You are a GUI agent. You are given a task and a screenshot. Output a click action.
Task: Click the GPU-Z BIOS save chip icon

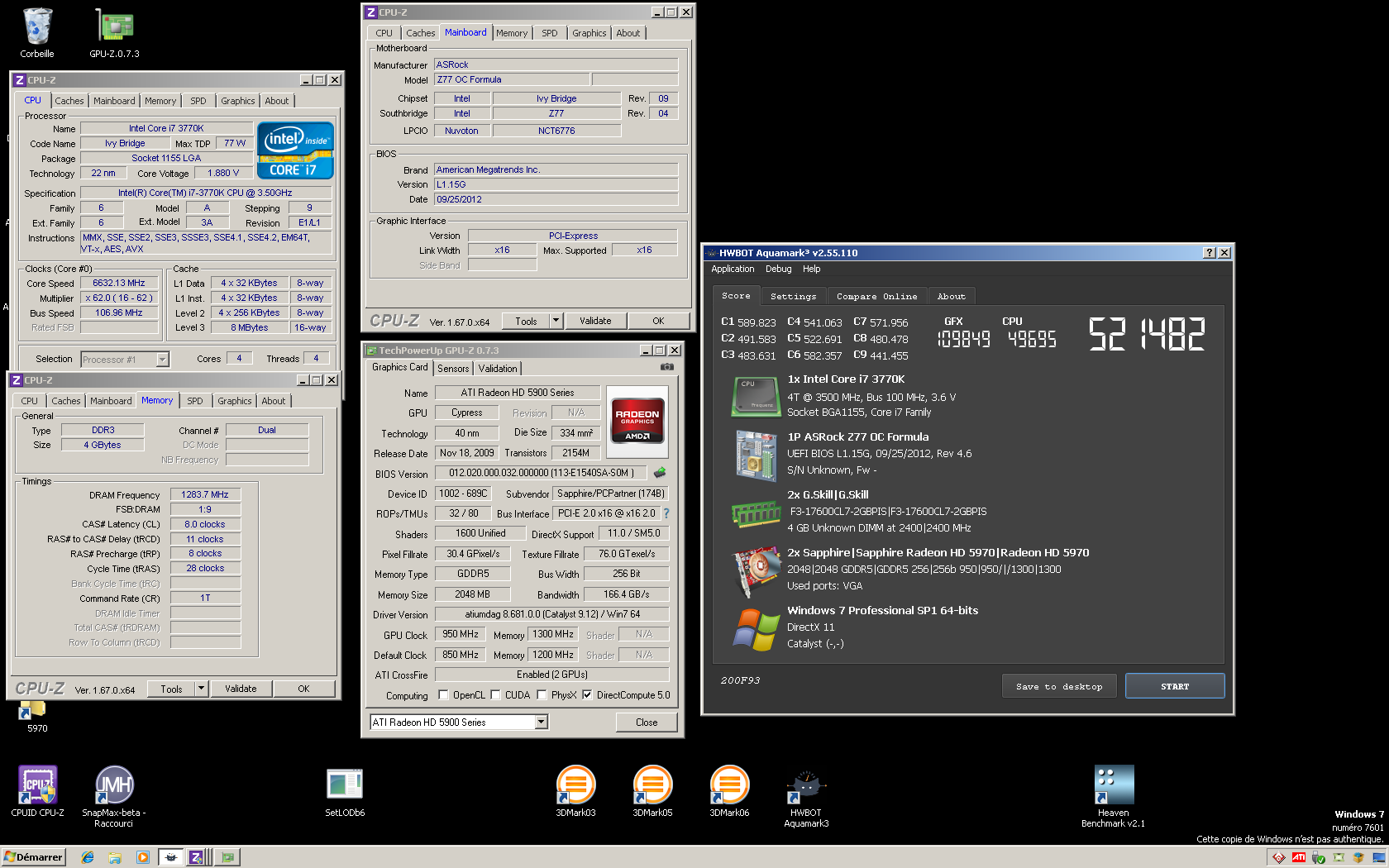(x=660, y=473)
